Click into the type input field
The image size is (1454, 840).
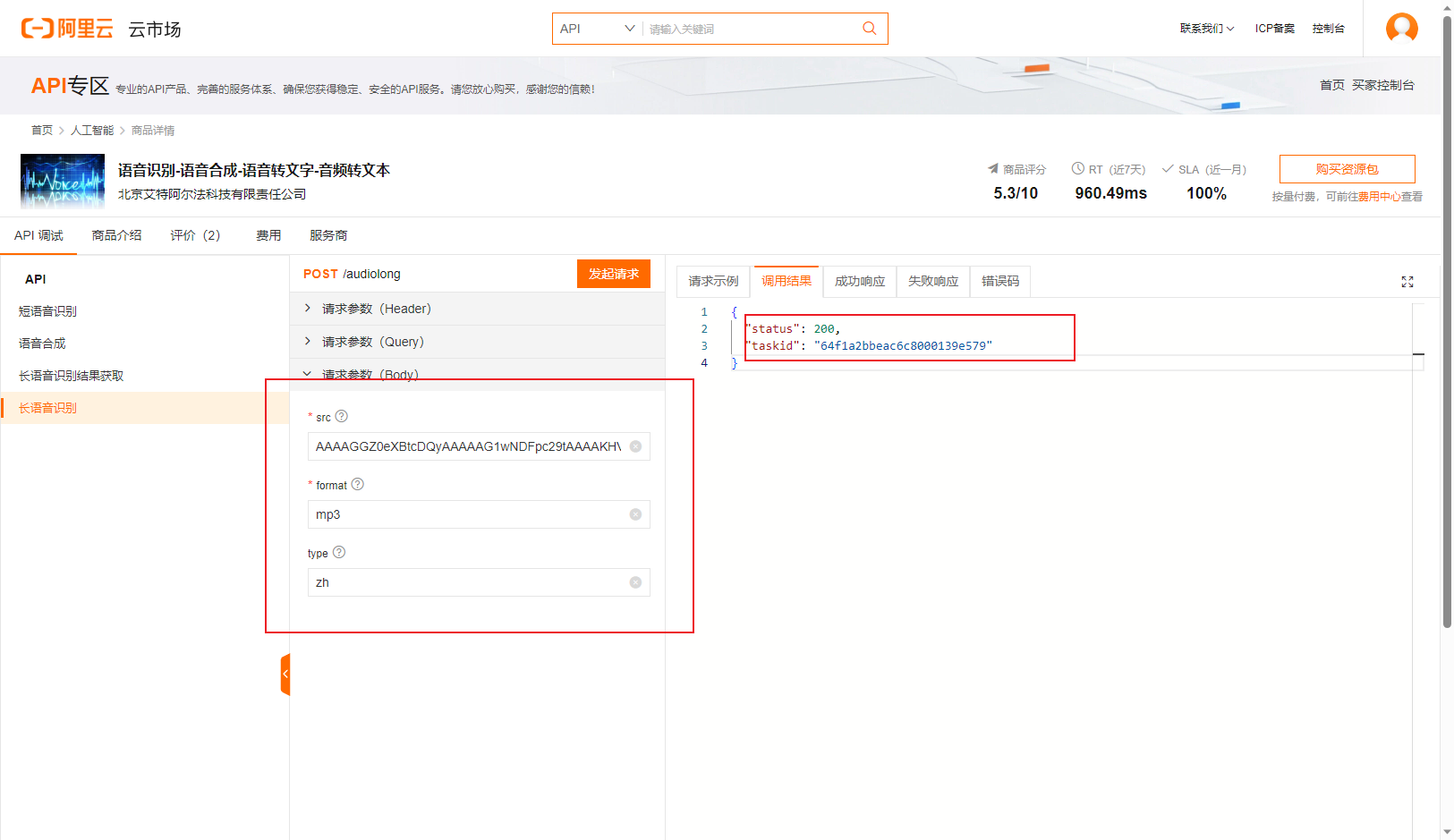tap(479, 582)
